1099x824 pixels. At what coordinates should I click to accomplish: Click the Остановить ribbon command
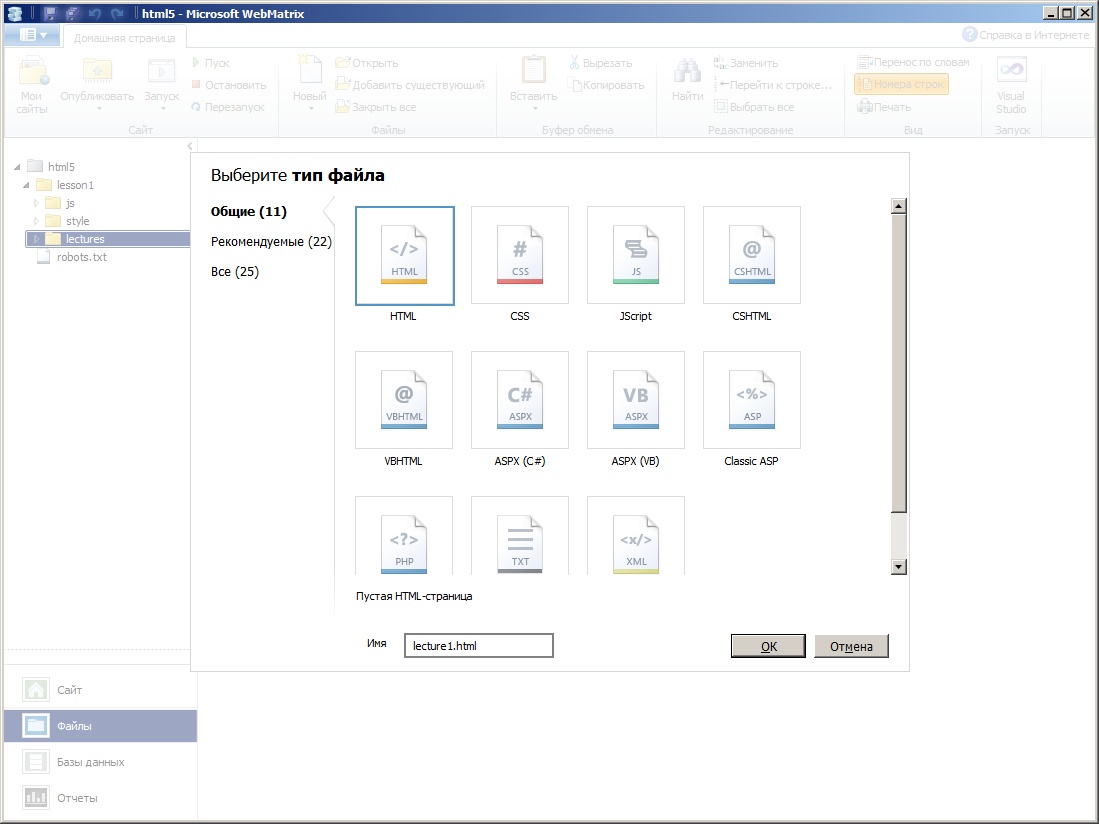228,85
